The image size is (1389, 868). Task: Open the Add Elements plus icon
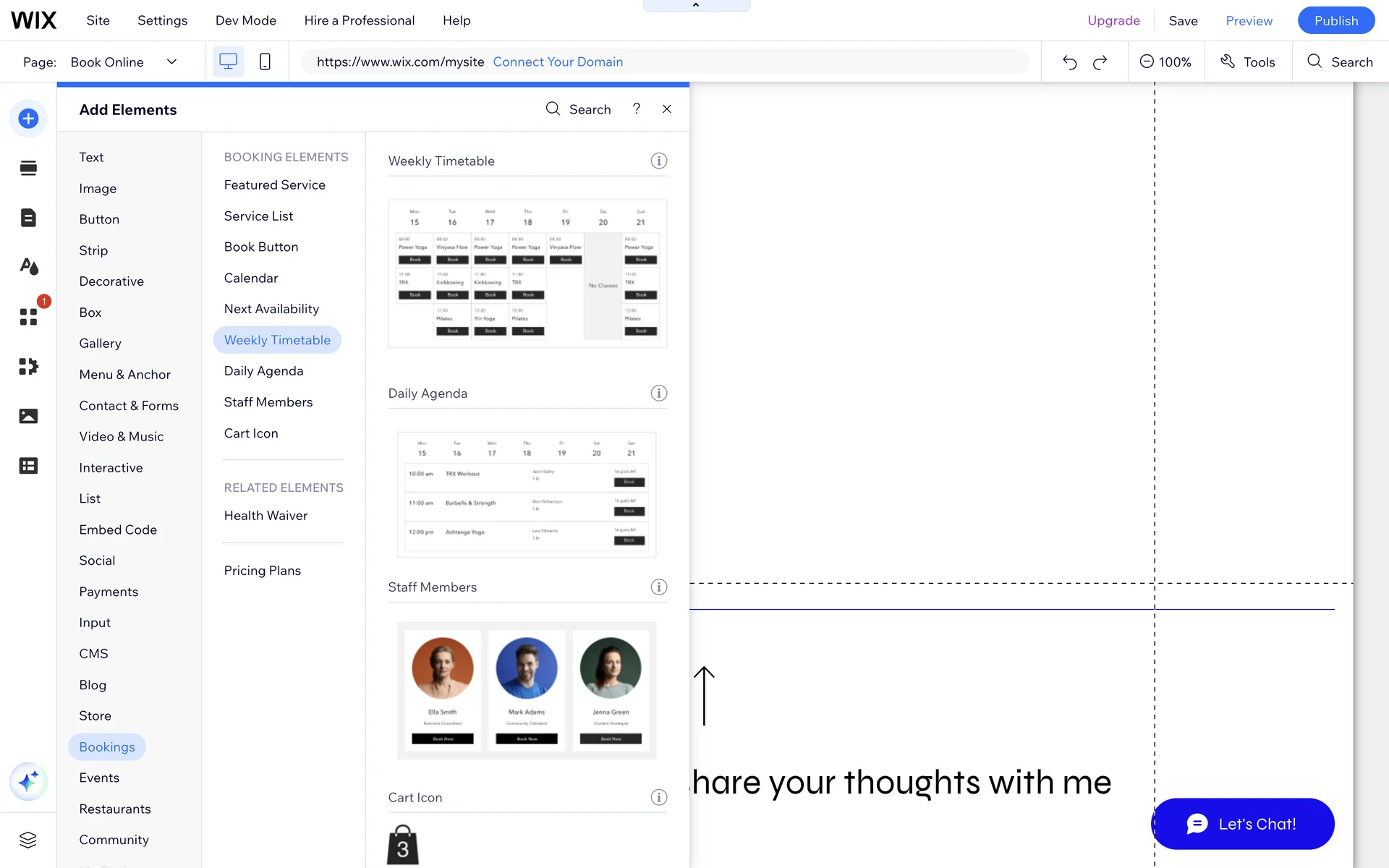coord(28,119)
